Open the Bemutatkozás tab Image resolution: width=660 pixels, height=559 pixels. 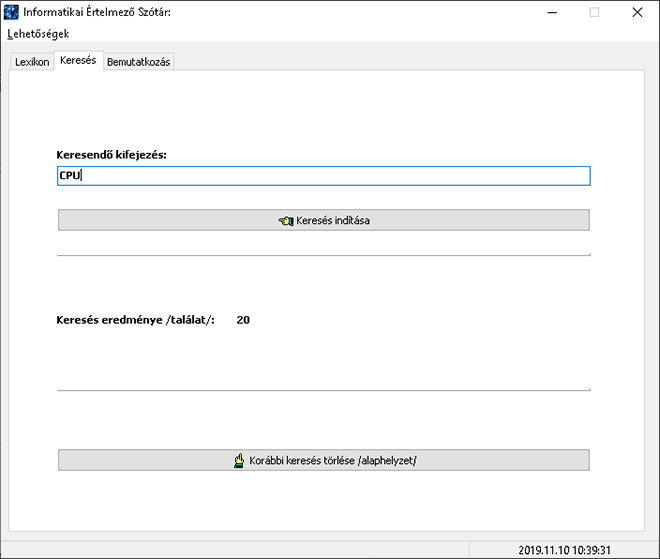138,62
